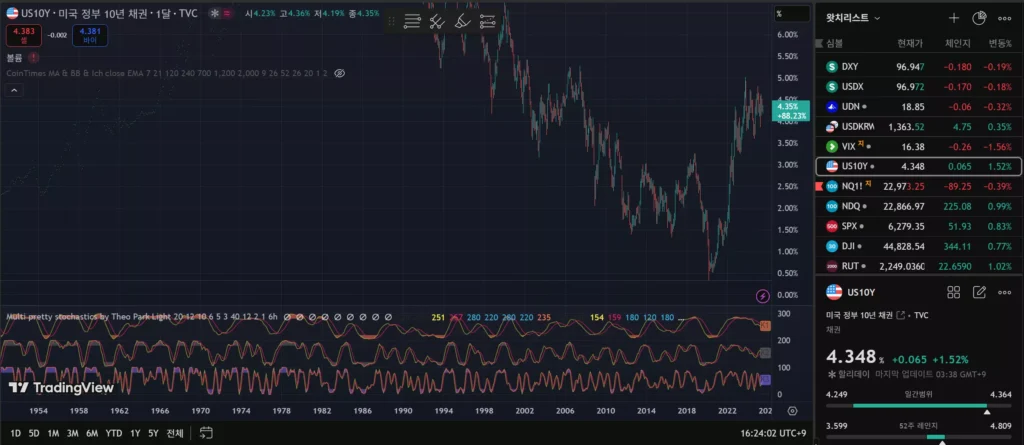Click the DXY symbol logo icon
This screenshot has width=1024, height=445.
(x=832, y=67)
